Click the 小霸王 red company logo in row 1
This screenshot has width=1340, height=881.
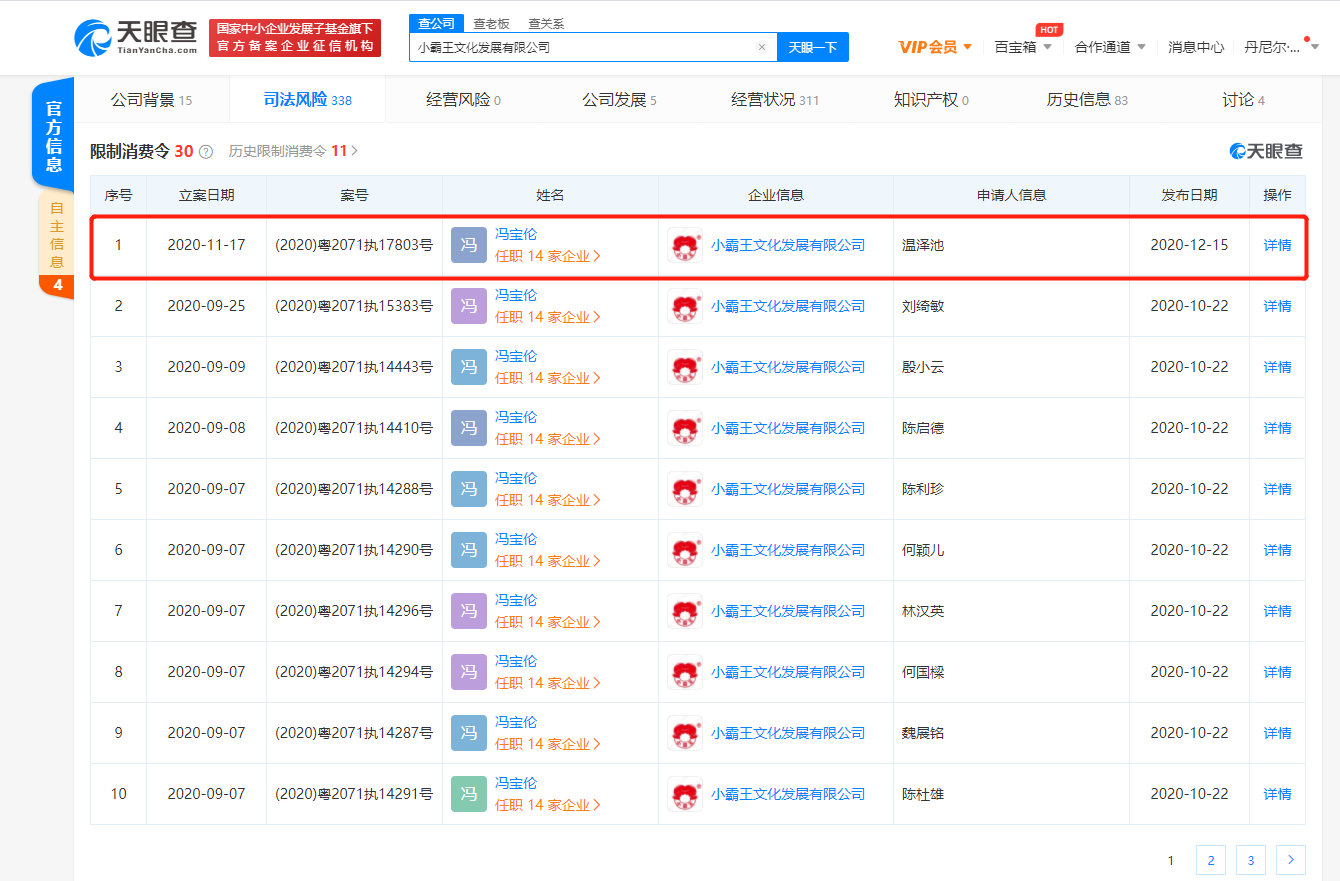click(x=685, y=245)
